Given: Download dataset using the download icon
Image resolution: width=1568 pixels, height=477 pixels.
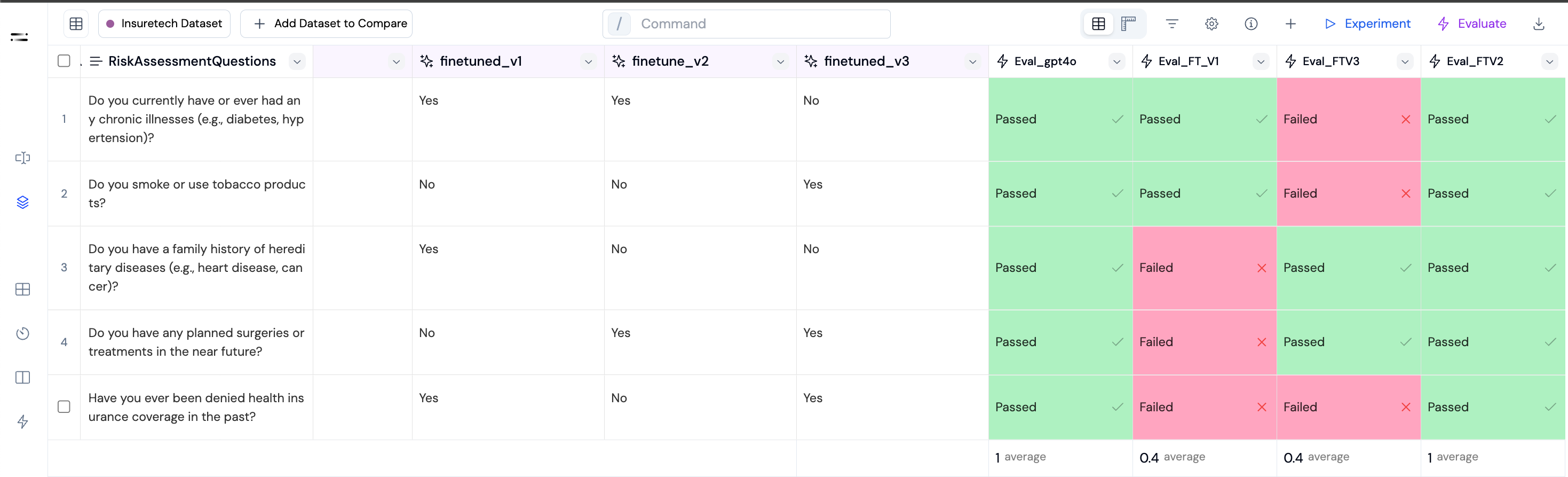Looking at the screenshot, I should (1538, 24).
